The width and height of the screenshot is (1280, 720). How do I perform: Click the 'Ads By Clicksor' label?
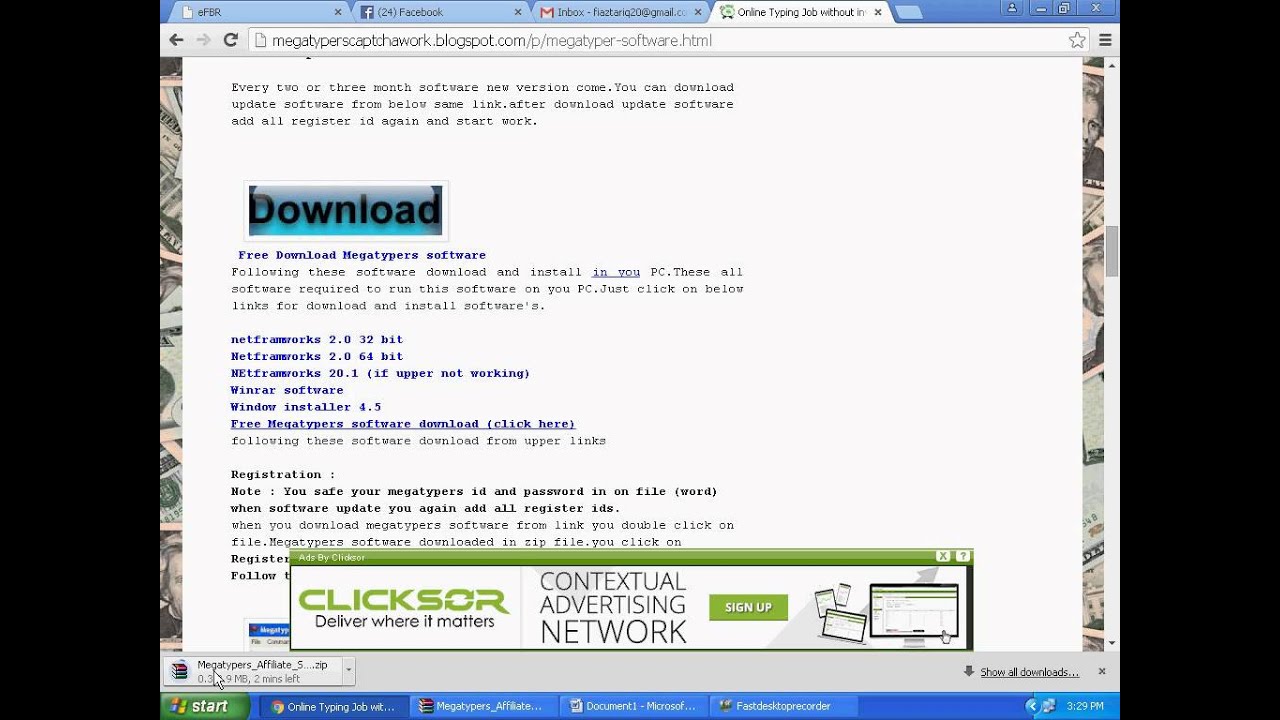click(x=332, y=557)
